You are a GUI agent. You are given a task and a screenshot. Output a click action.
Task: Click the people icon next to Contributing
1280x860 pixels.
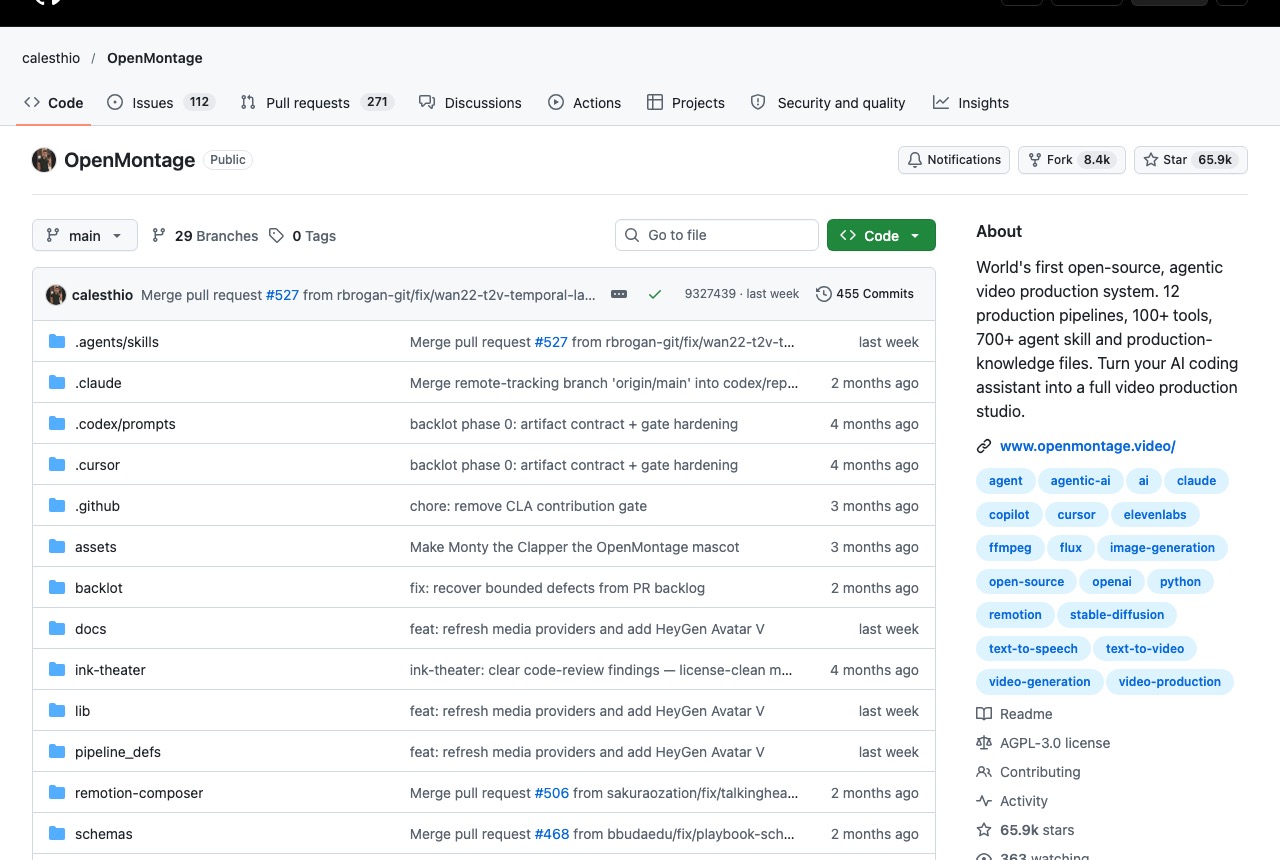[984, 772]
